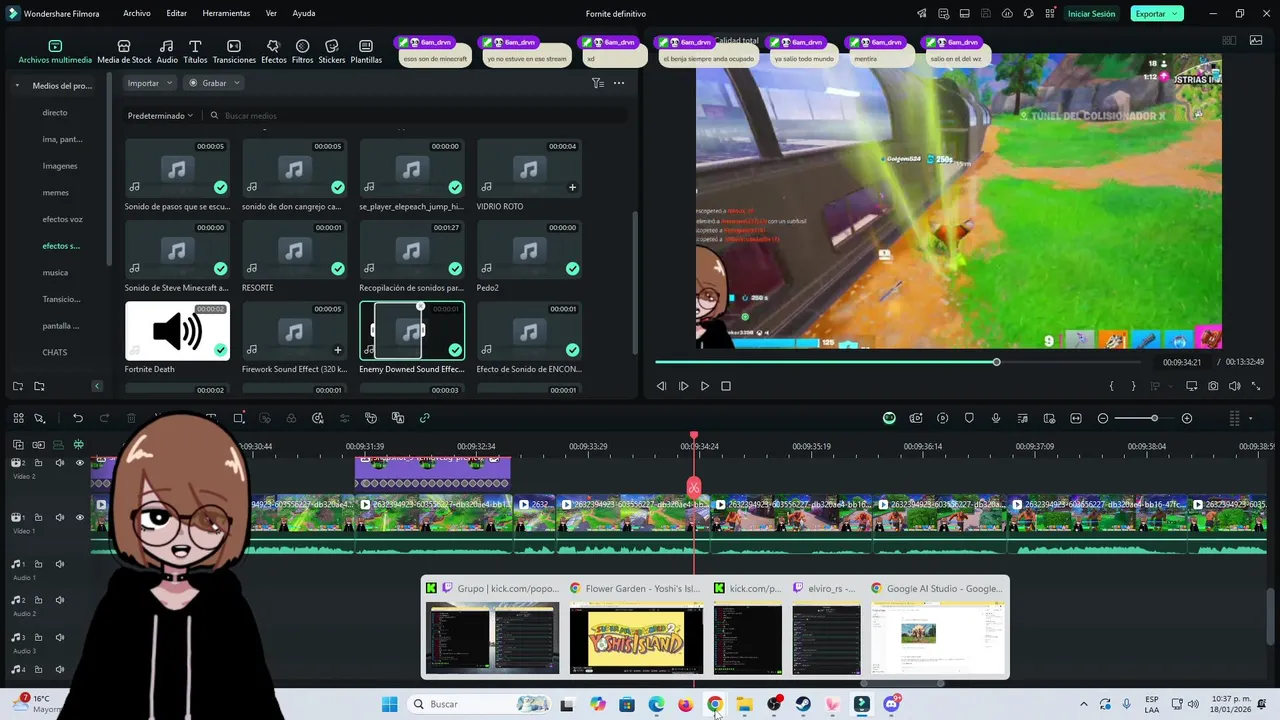Viewport: 1280px width, 720px height.
Task: Lock the Audio 1 track
Action: coord(38,564)
